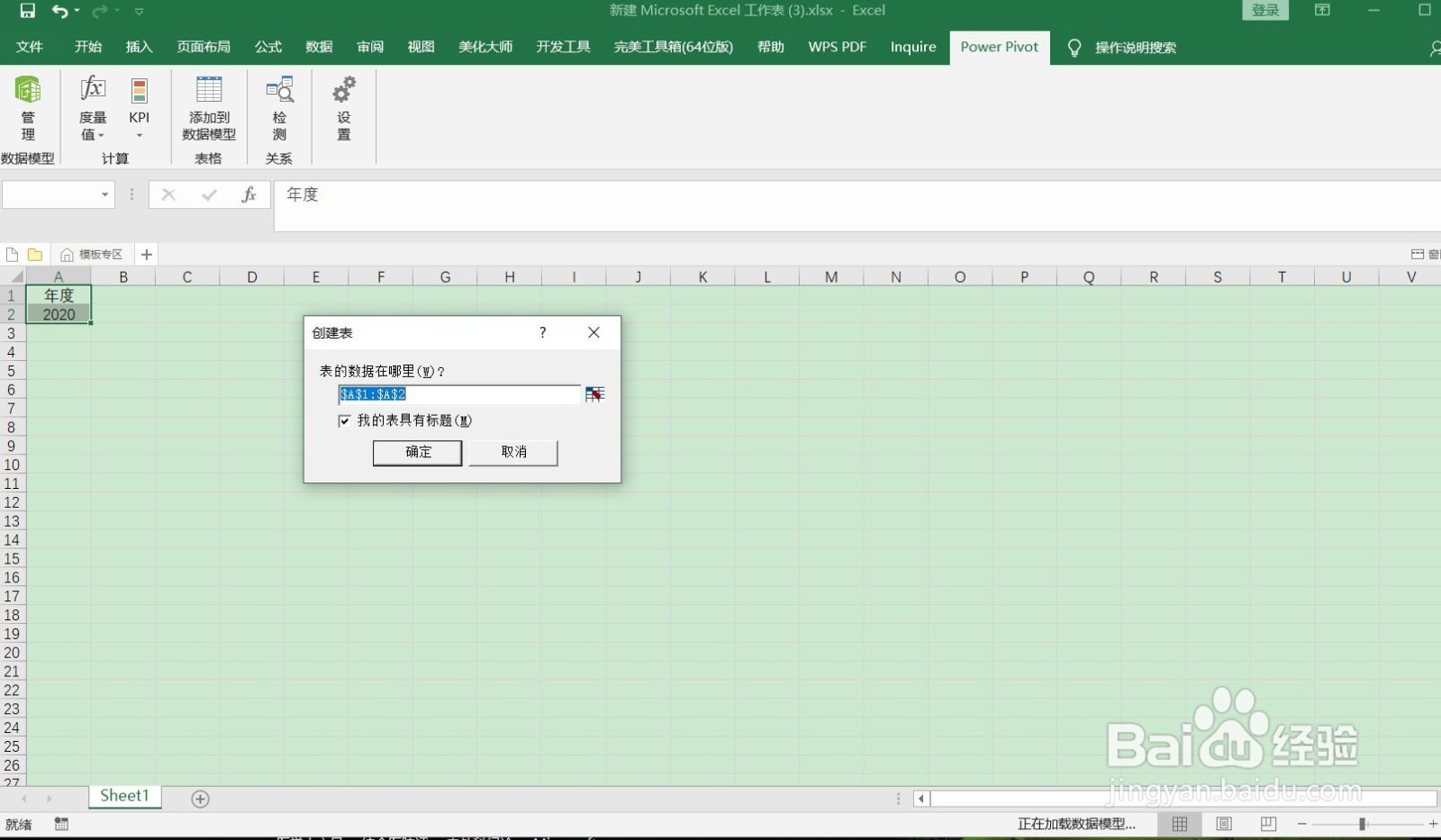Open Power Pivot Settings (设置)
Viewport: 1441px width, 840px height.
(344, 109)
